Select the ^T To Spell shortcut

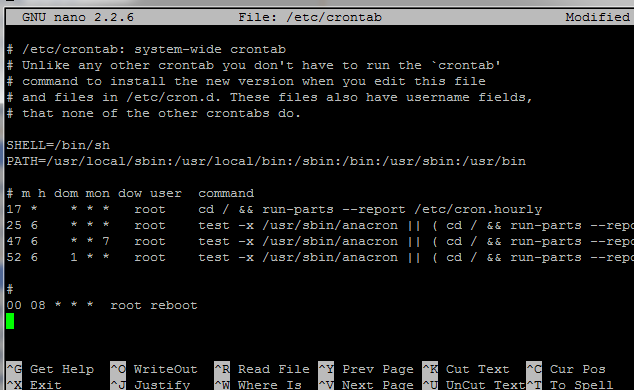coord(570,384)
